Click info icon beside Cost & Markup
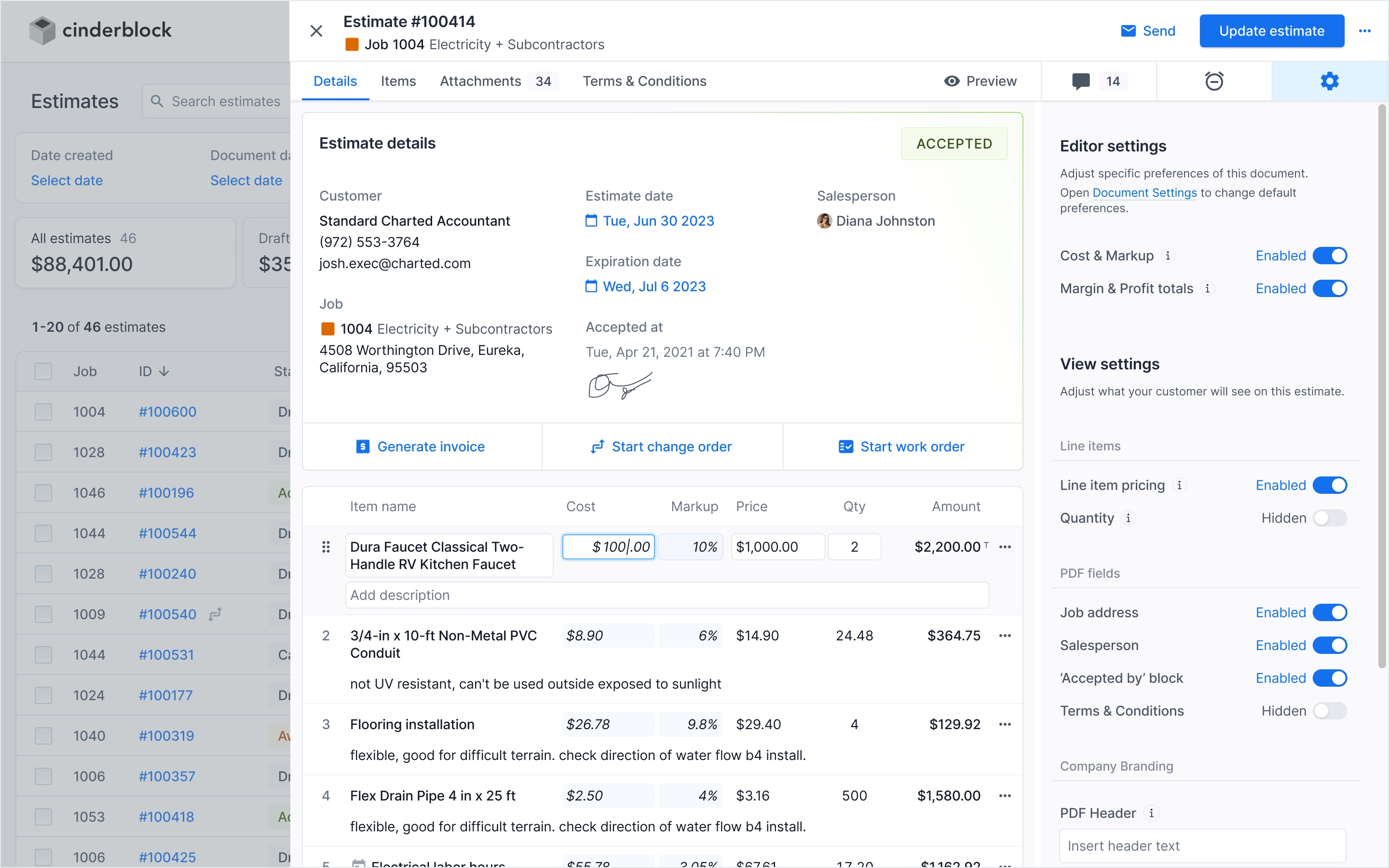The height and width of the screenshot is (868, 1389). click(1168, 256)
